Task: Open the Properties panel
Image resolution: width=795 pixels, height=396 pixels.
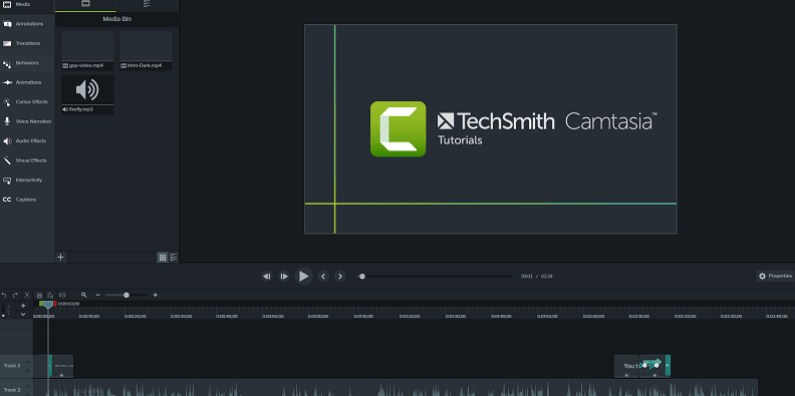Action: coord(775,276)
